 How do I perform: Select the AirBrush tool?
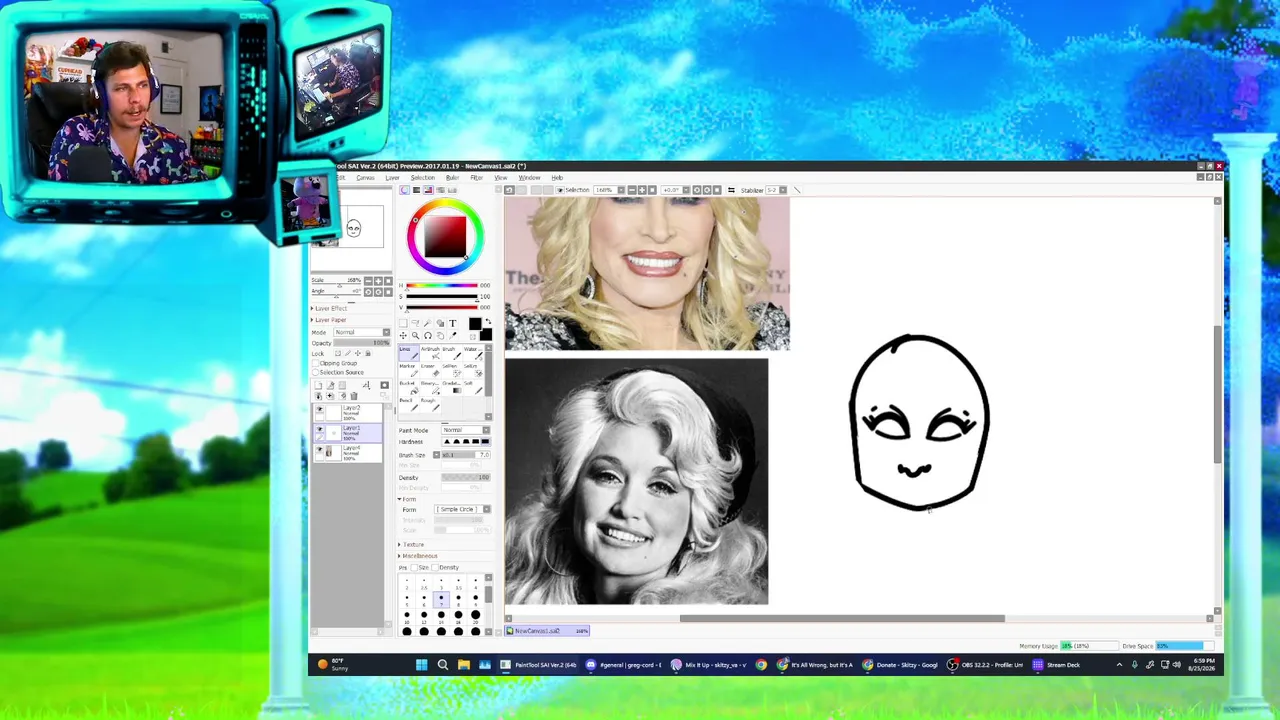428,352
